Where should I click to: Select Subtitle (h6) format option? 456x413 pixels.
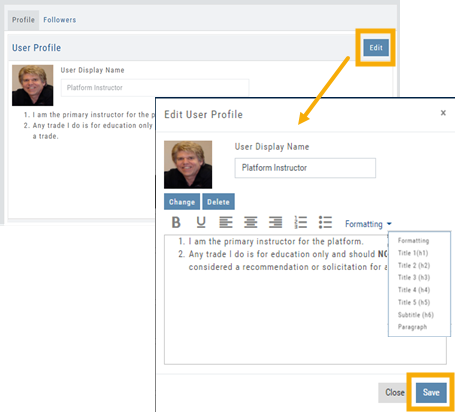pos(416,315)
